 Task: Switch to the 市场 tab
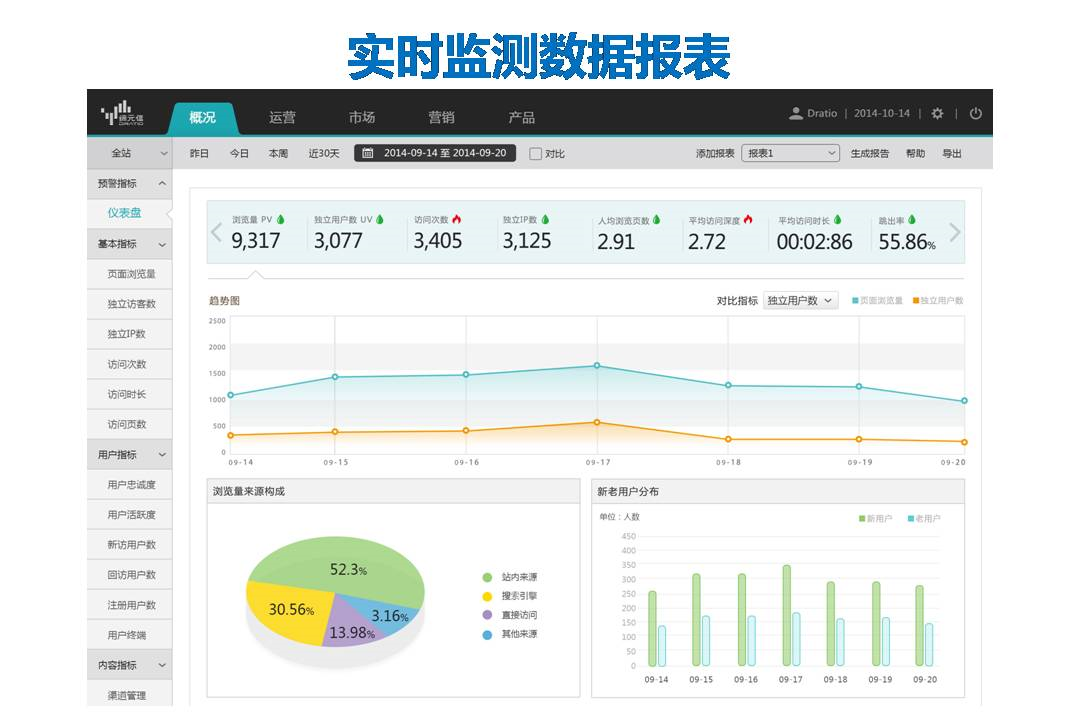(x=362, y=118)
